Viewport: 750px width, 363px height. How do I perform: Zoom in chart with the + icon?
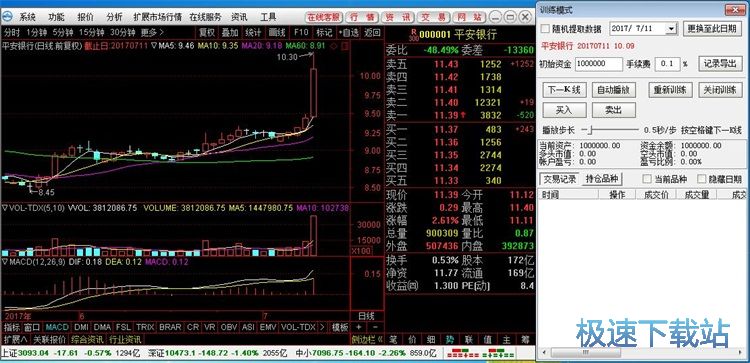coord(359,327)
